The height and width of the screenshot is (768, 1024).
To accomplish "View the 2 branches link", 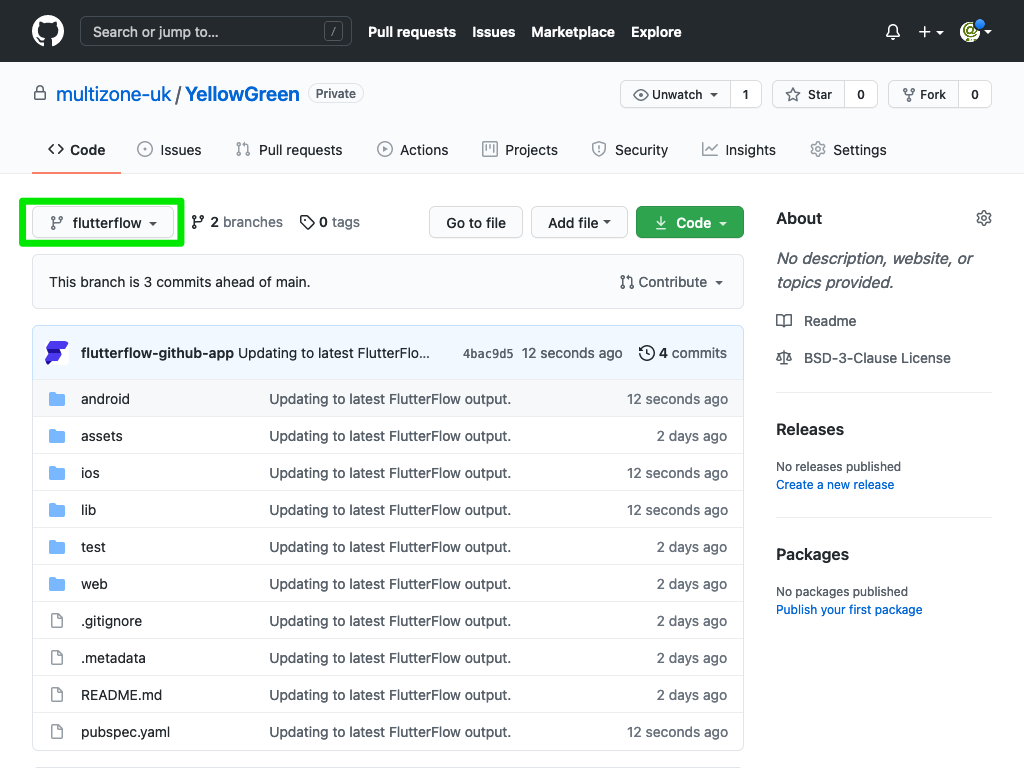I will [x=237, y=222].
